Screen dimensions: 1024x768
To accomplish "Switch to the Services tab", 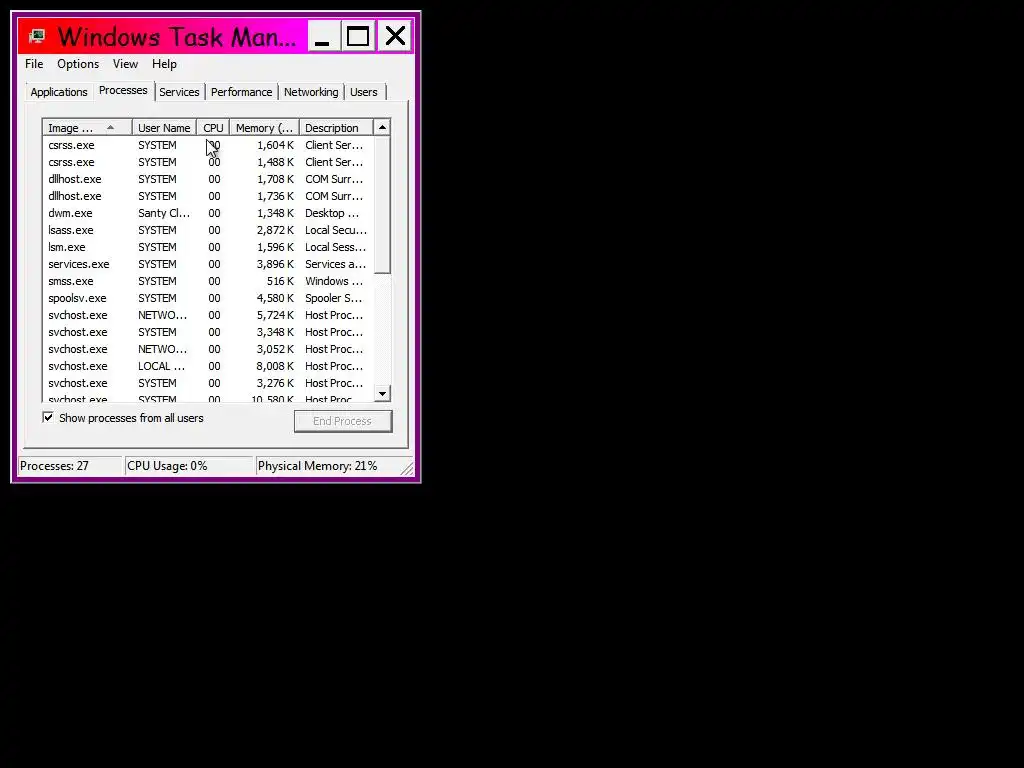I will tap(179, 92).
